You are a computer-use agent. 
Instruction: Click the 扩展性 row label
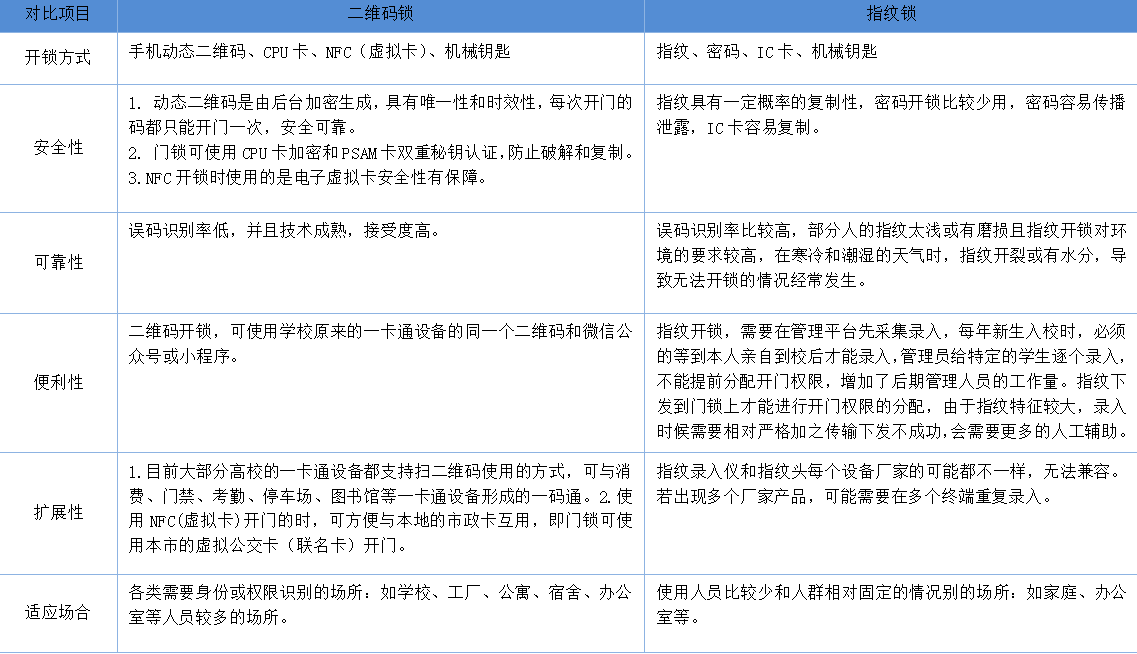pos(58,510)
